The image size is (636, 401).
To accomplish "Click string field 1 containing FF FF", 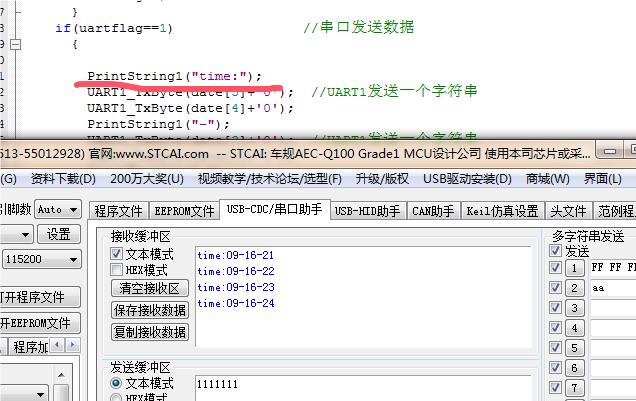I will (x=613, y=268).
